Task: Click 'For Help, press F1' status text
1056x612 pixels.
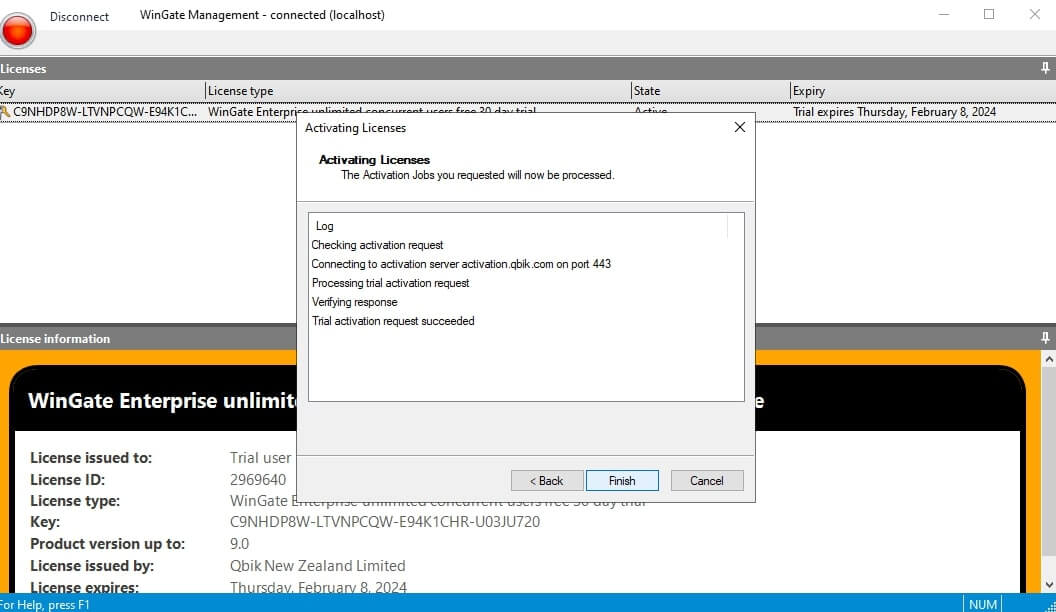Action: pyautogui.click(x=45, y=605)
